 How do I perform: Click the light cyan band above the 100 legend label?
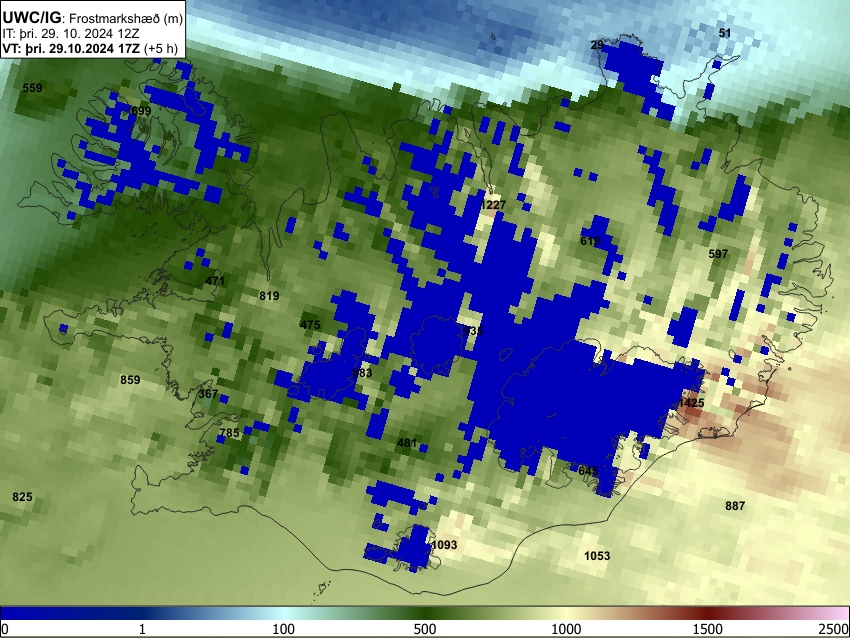(x=283, y=614)
